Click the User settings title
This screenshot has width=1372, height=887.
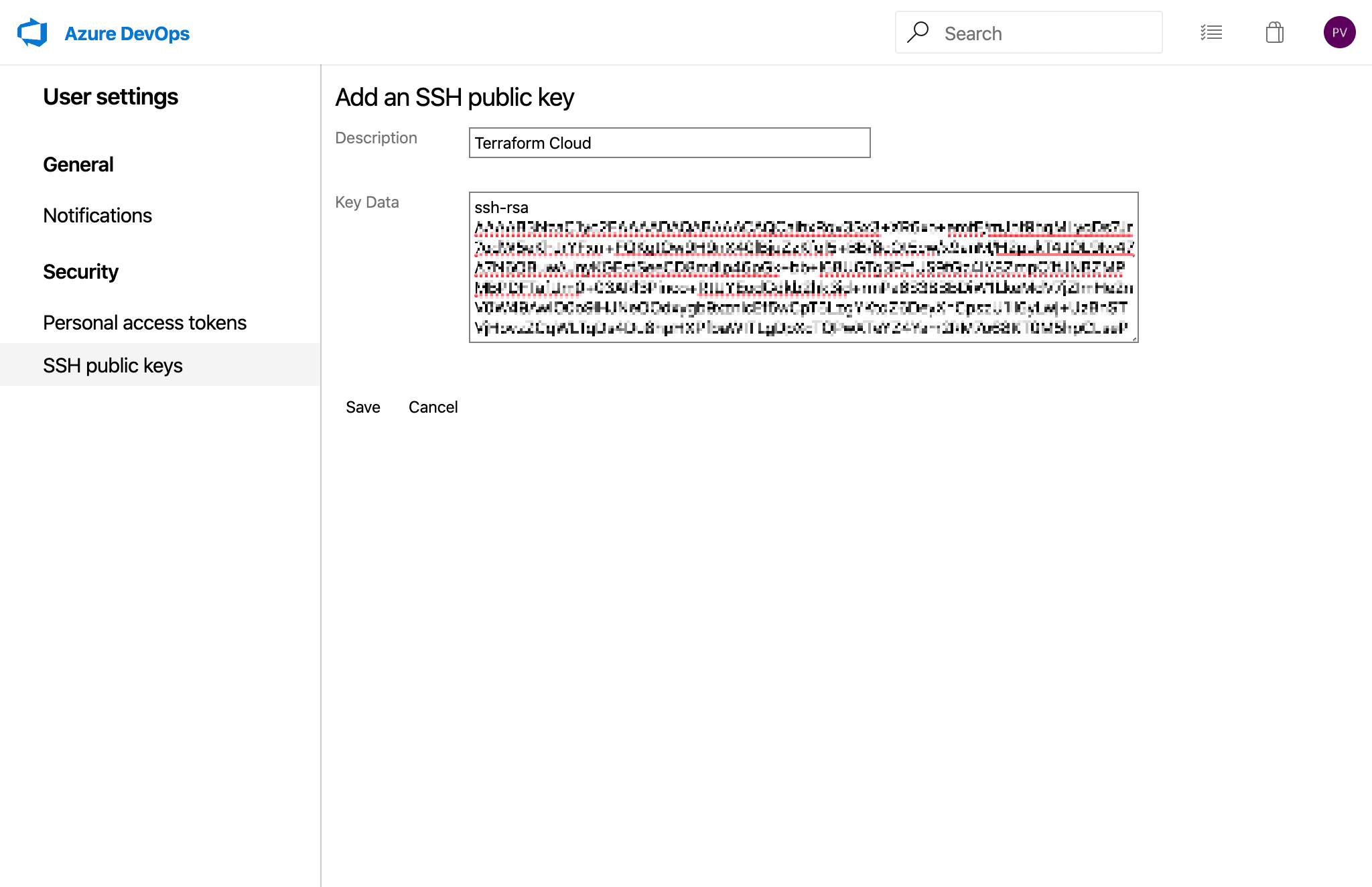(111, 97)
